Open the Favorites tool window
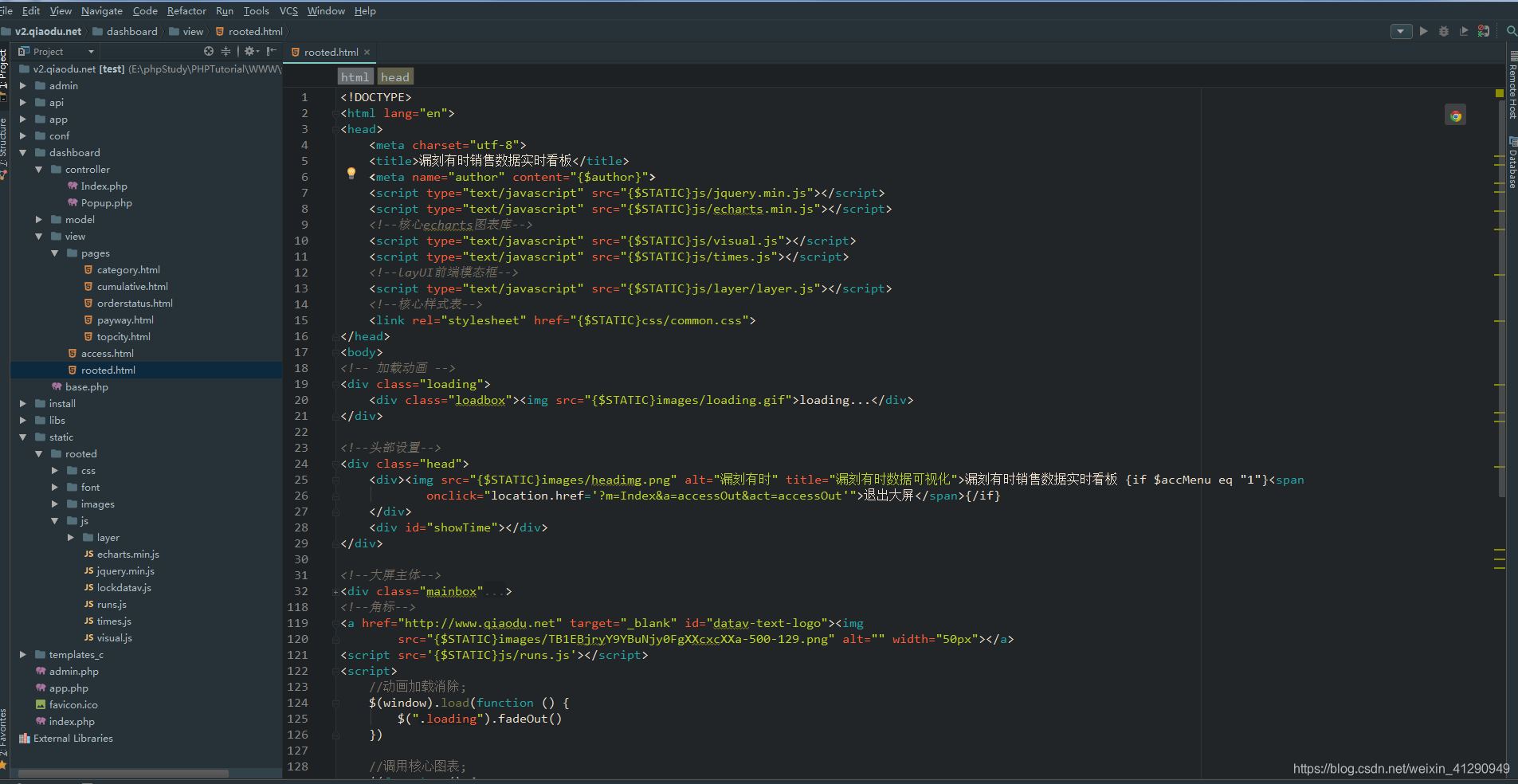The image size is (1518, 784). click(x=4, y=737)
